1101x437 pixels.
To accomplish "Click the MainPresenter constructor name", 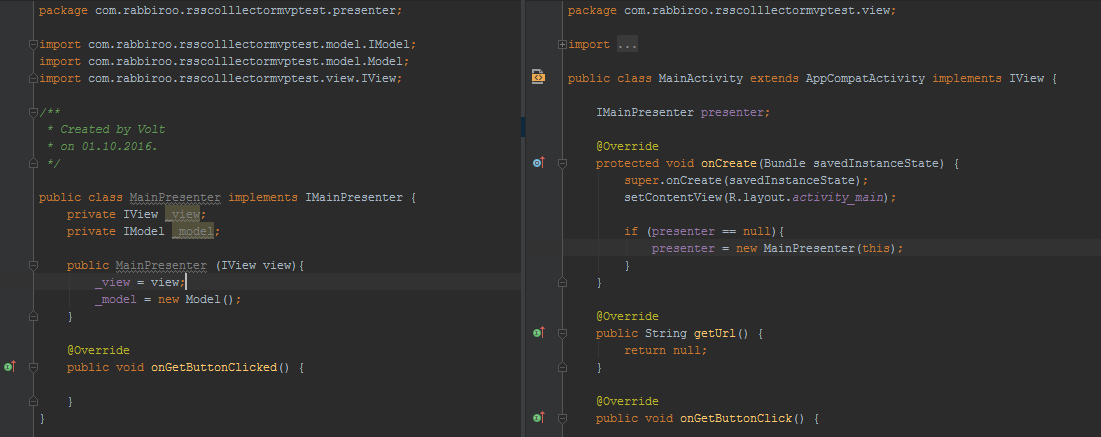I will (161, 265).
